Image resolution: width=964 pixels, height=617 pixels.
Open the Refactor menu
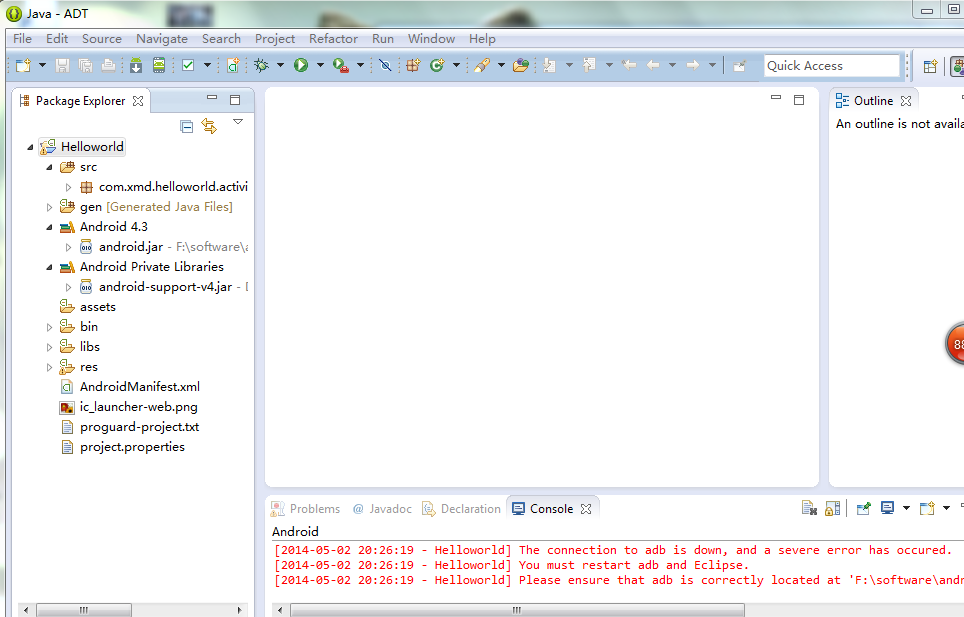click(333, 39)
